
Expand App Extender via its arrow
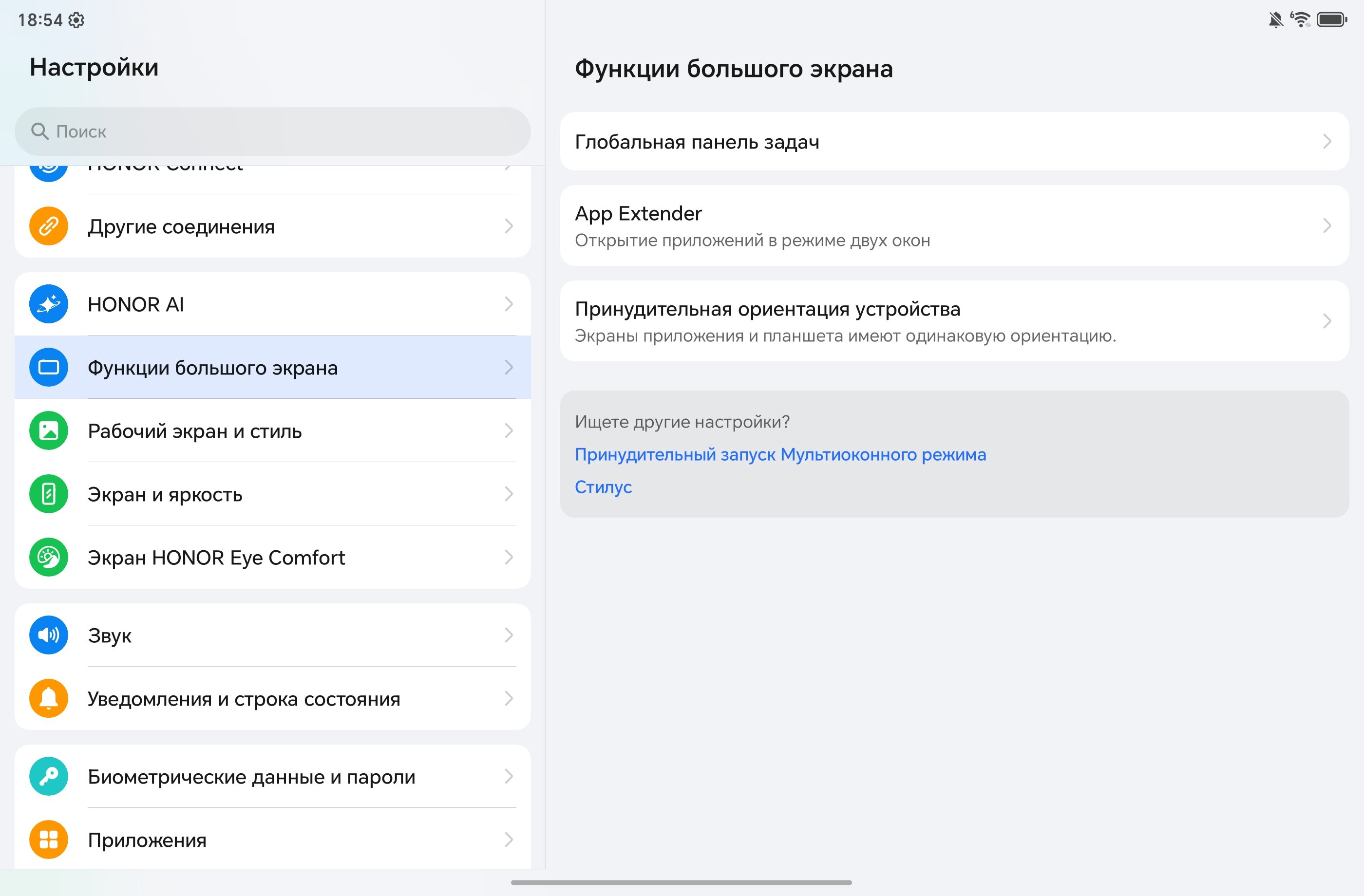click(x=1327, y=226)
